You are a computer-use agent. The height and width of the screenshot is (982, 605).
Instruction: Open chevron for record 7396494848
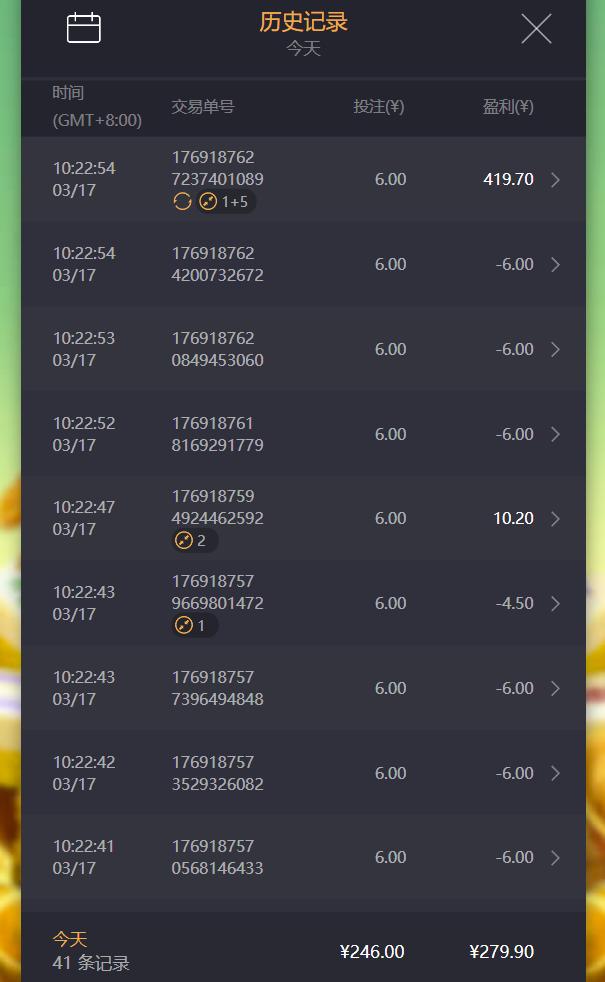(555, 688)
